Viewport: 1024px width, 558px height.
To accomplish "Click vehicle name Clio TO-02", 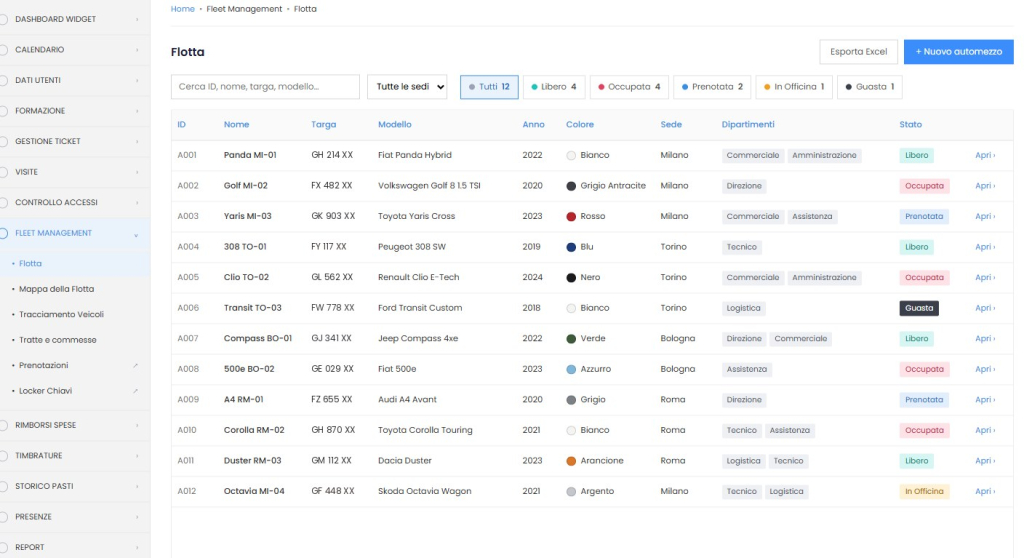I will pyautogui.click(x=246, y=278).
